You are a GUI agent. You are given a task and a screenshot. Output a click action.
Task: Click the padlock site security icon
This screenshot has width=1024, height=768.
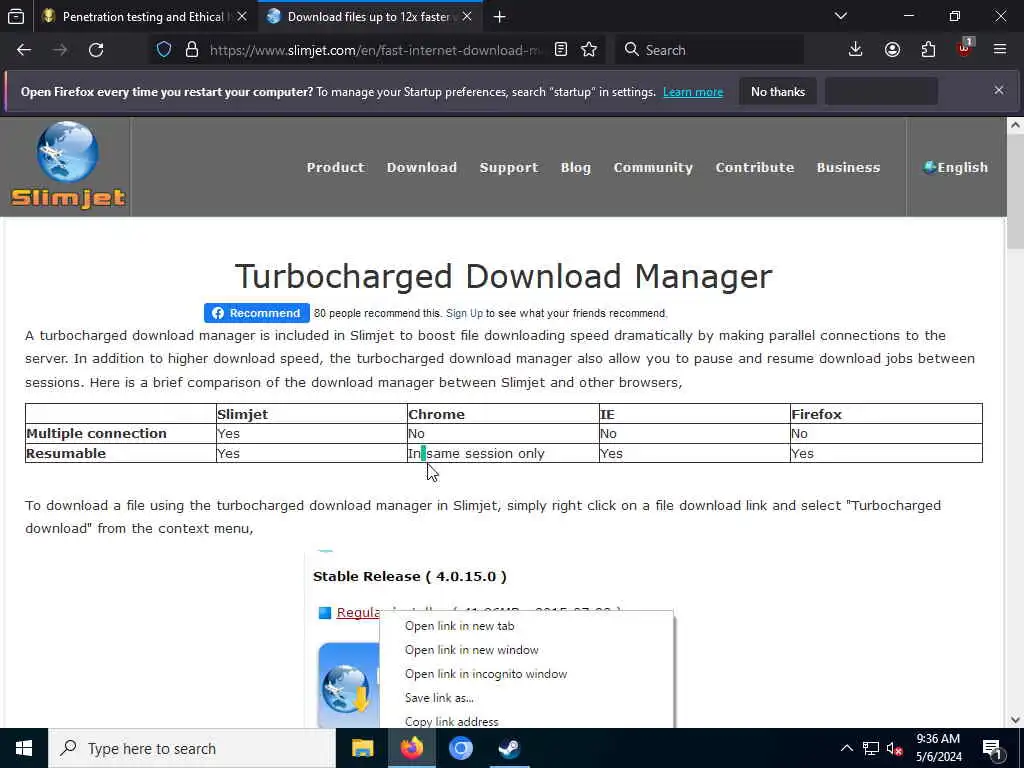pos(191,50)
